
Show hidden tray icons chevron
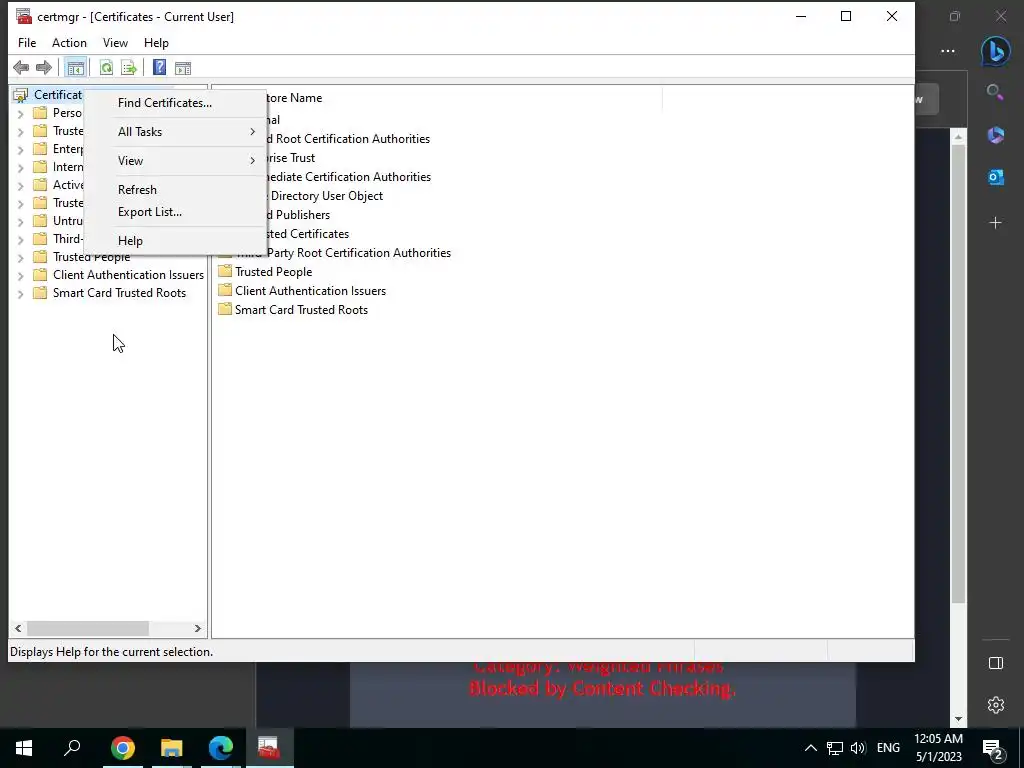810,748
